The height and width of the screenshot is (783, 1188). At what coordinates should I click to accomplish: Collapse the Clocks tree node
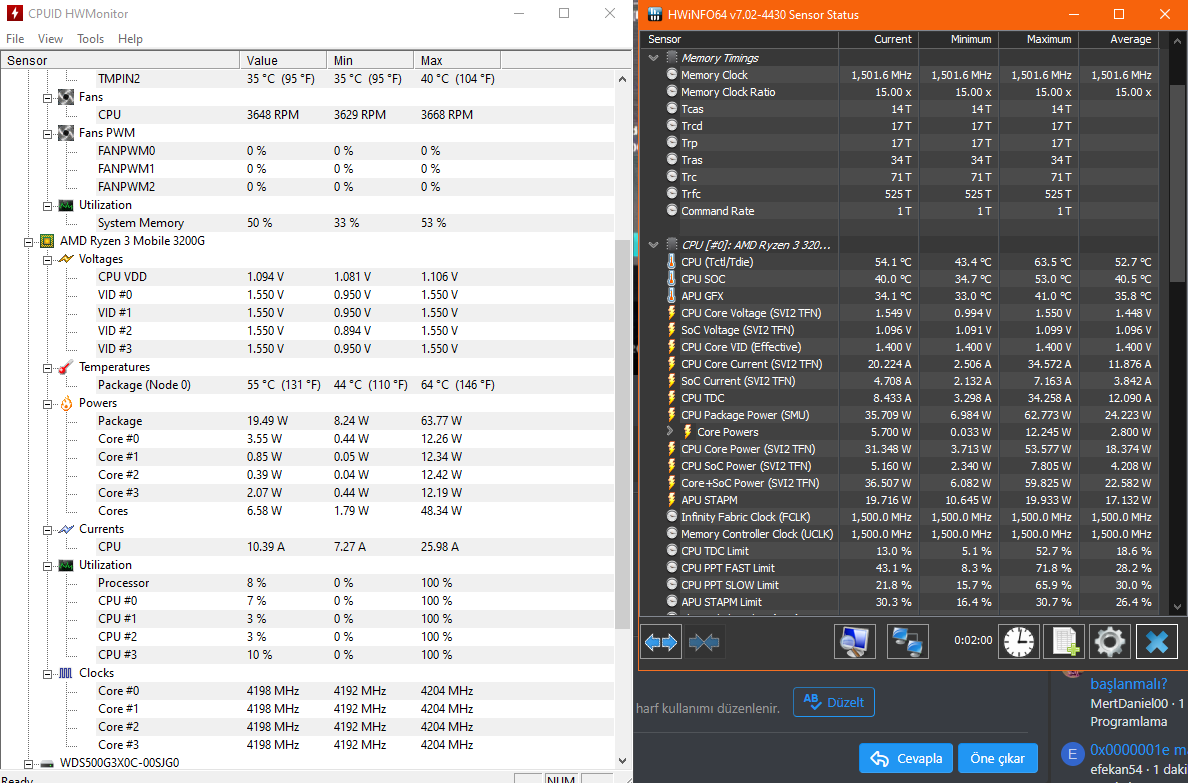point(48,674)
